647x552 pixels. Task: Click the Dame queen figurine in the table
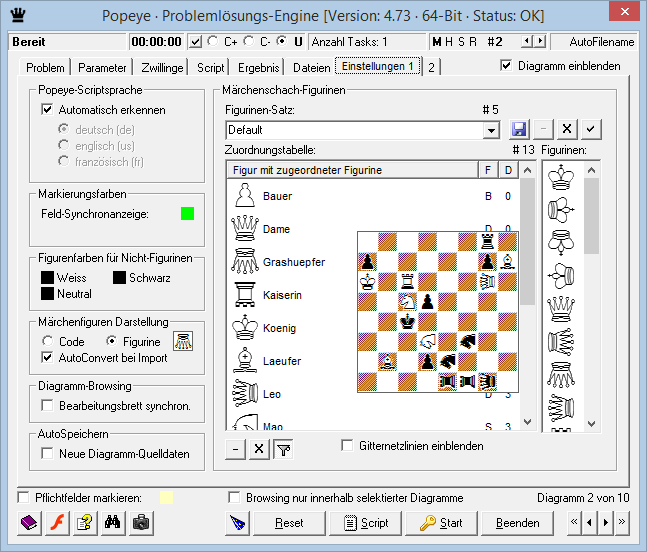point(245,228)
